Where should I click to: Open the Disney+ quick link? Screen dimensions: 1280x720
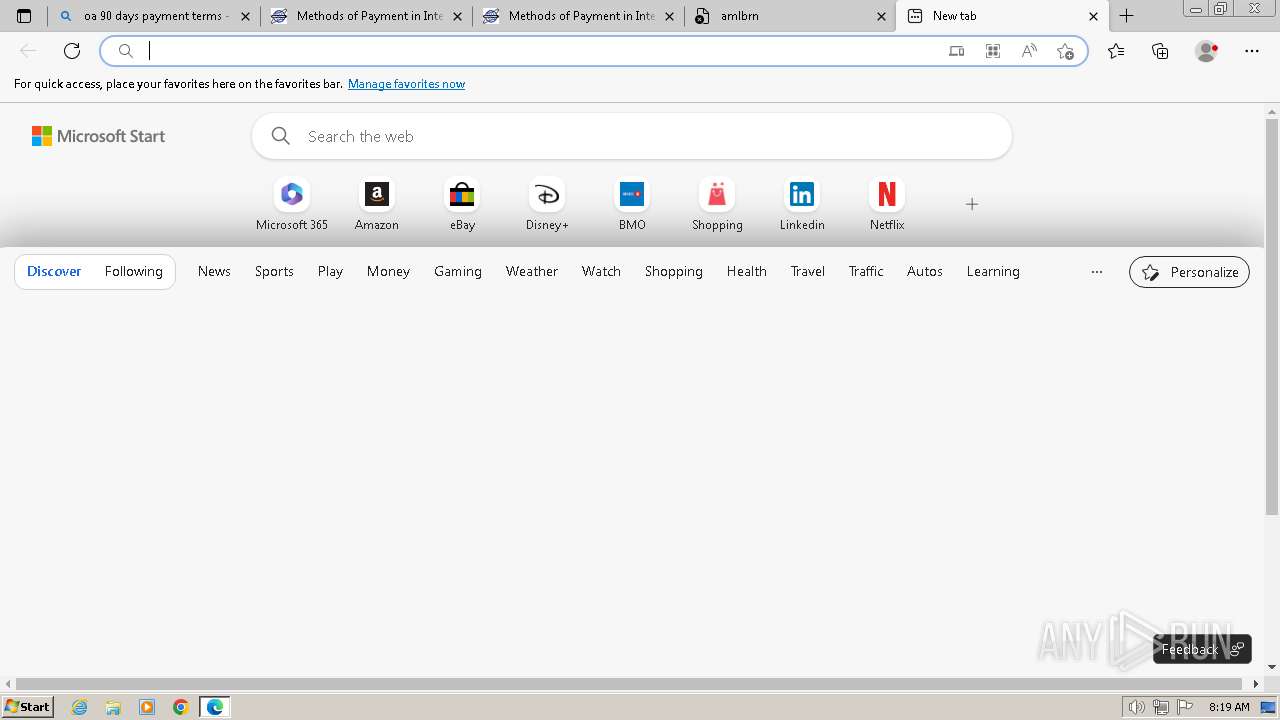coord(547,205)
